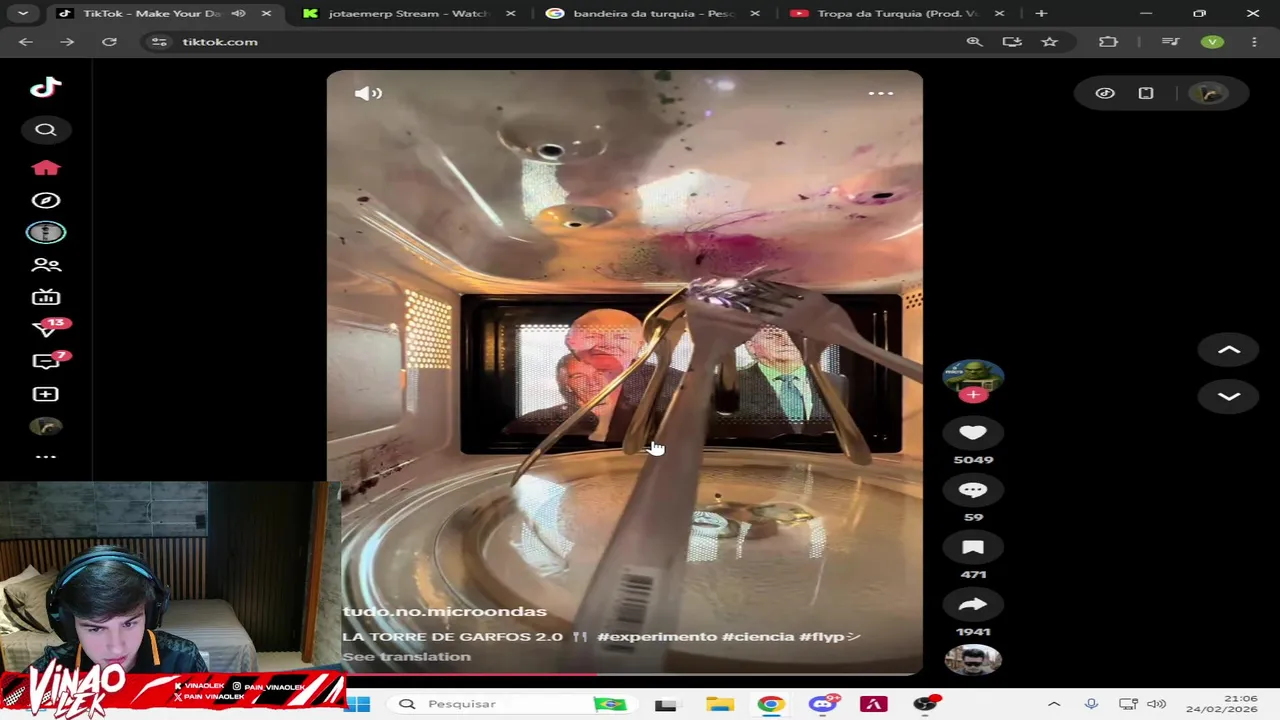Open profile avatar at top right
The width and height of the screenshot is (1280, 720).
click(x=1209, y=93)
